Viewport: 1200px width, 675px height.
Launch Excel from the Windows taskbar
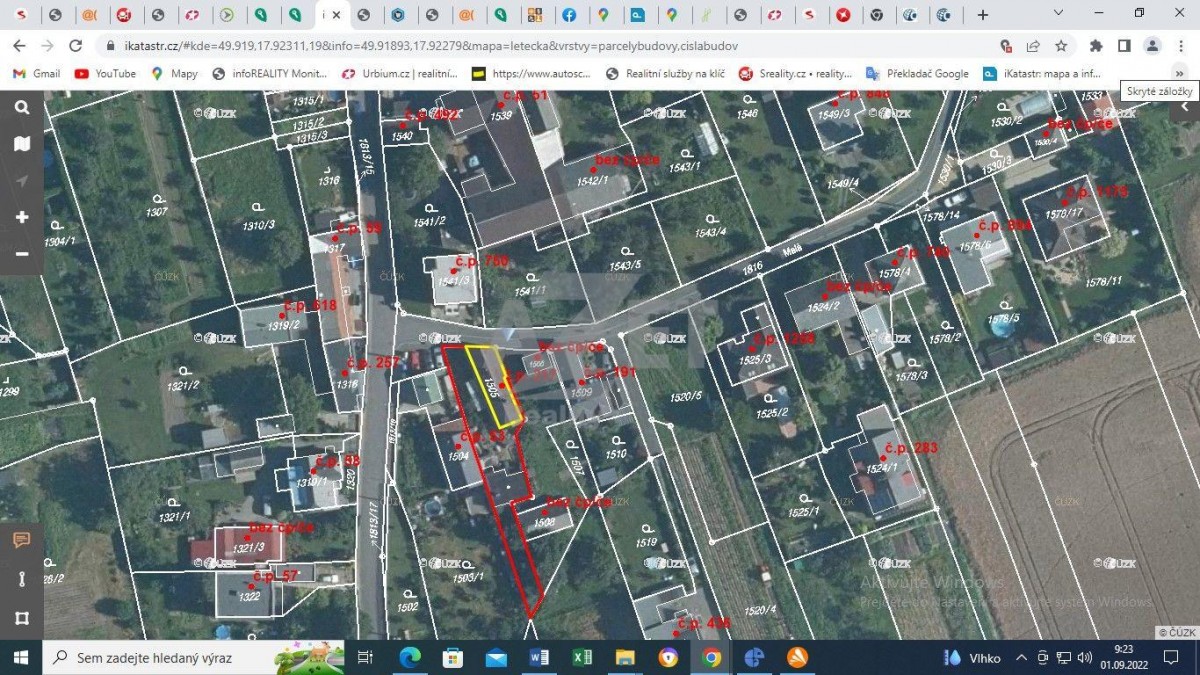[x=582, y=657]
